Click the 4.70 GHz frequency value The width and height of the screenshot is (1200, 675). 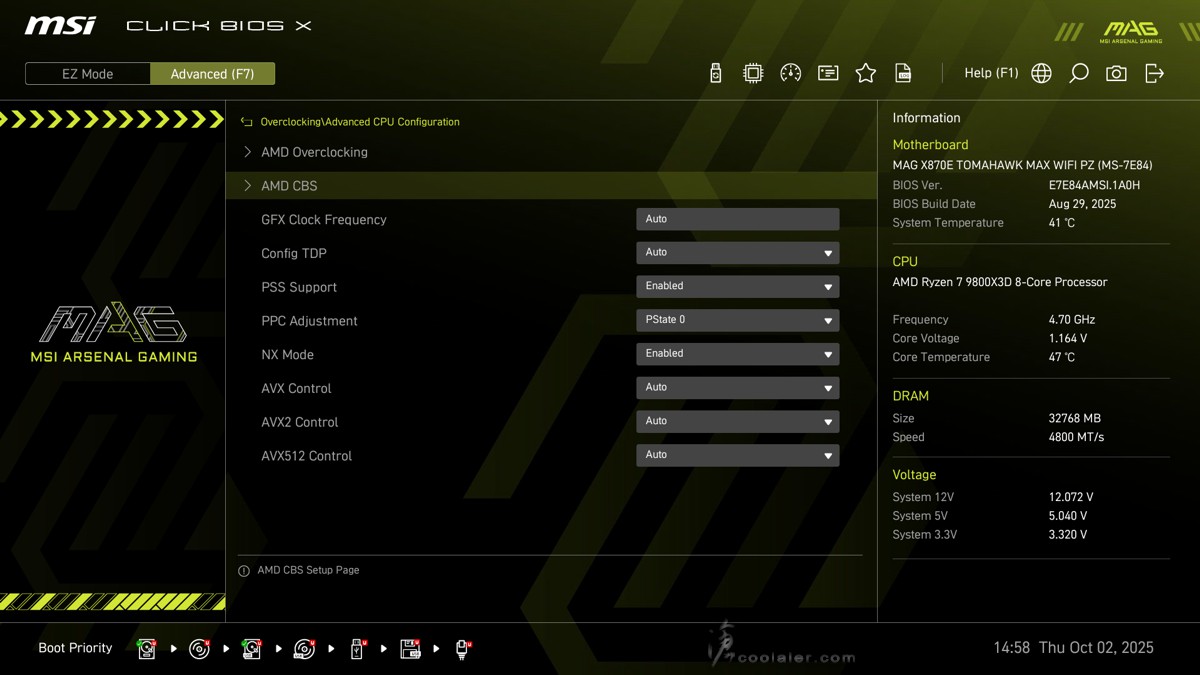pos(1072,320)
